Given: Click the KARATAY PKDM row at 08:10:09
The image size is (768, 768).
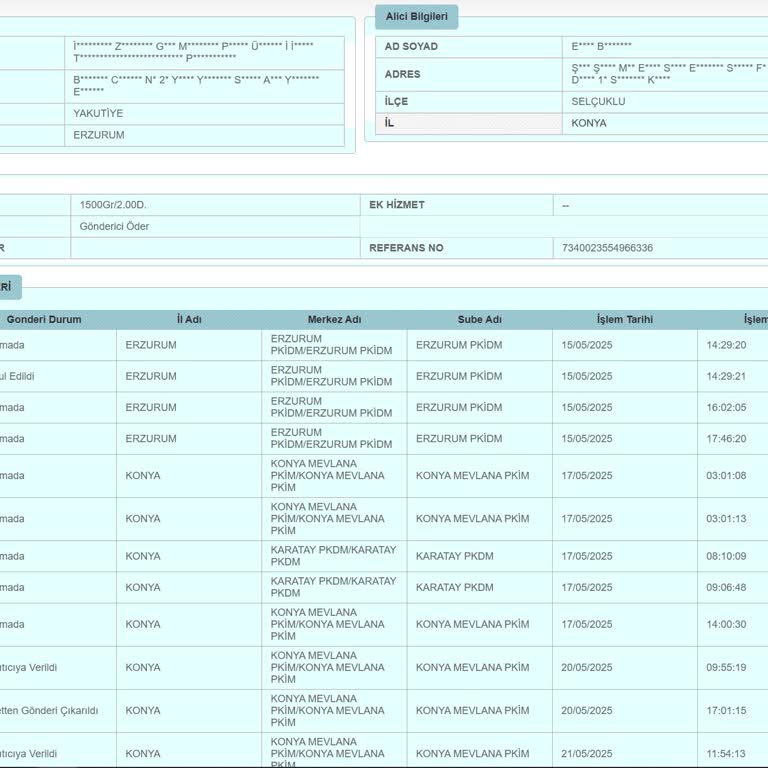Looking at the screenshot, I should pos(384,556).
